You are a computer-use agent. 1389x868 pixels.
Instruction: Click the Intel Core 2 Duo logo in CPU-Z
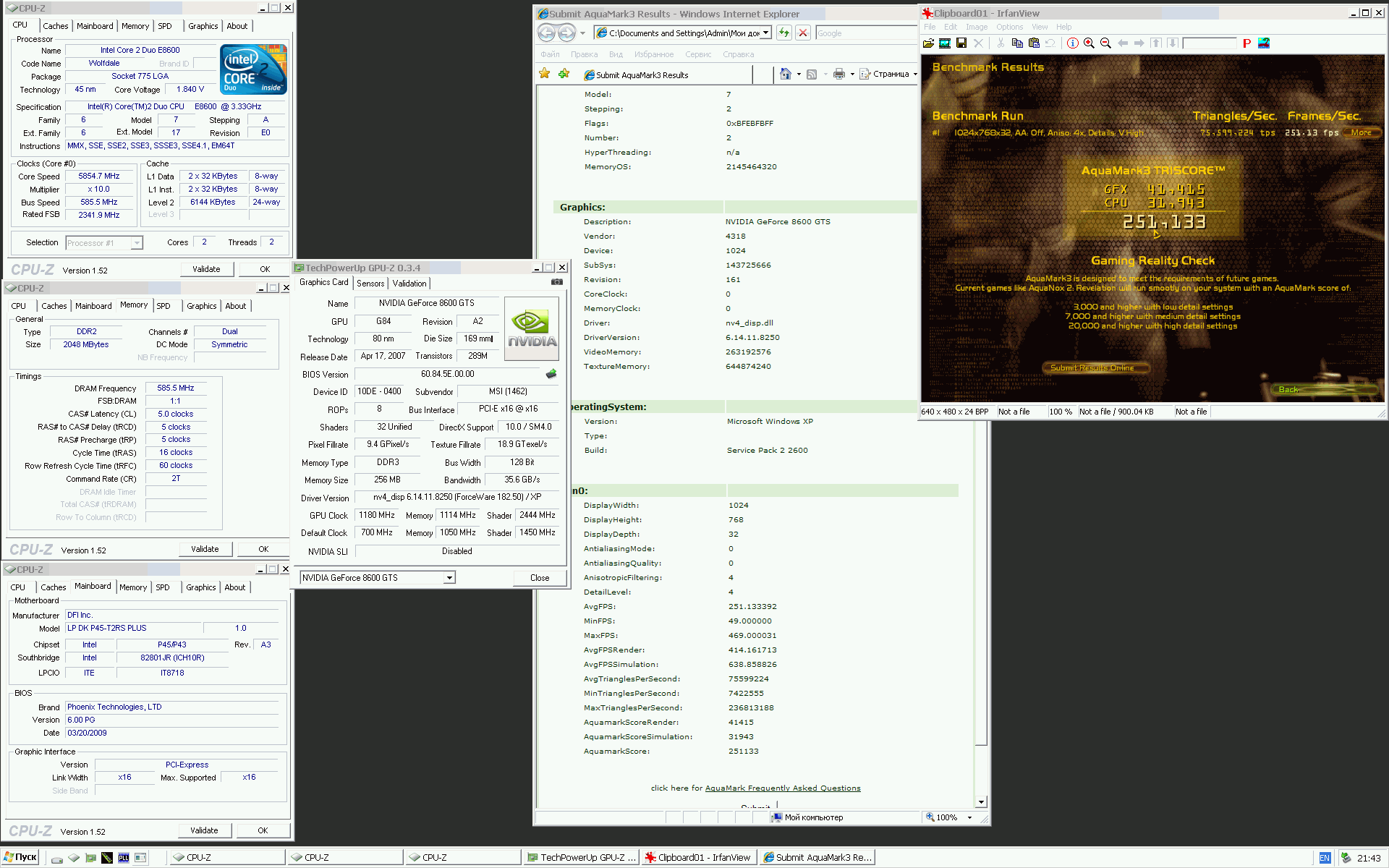click(253, 69)
